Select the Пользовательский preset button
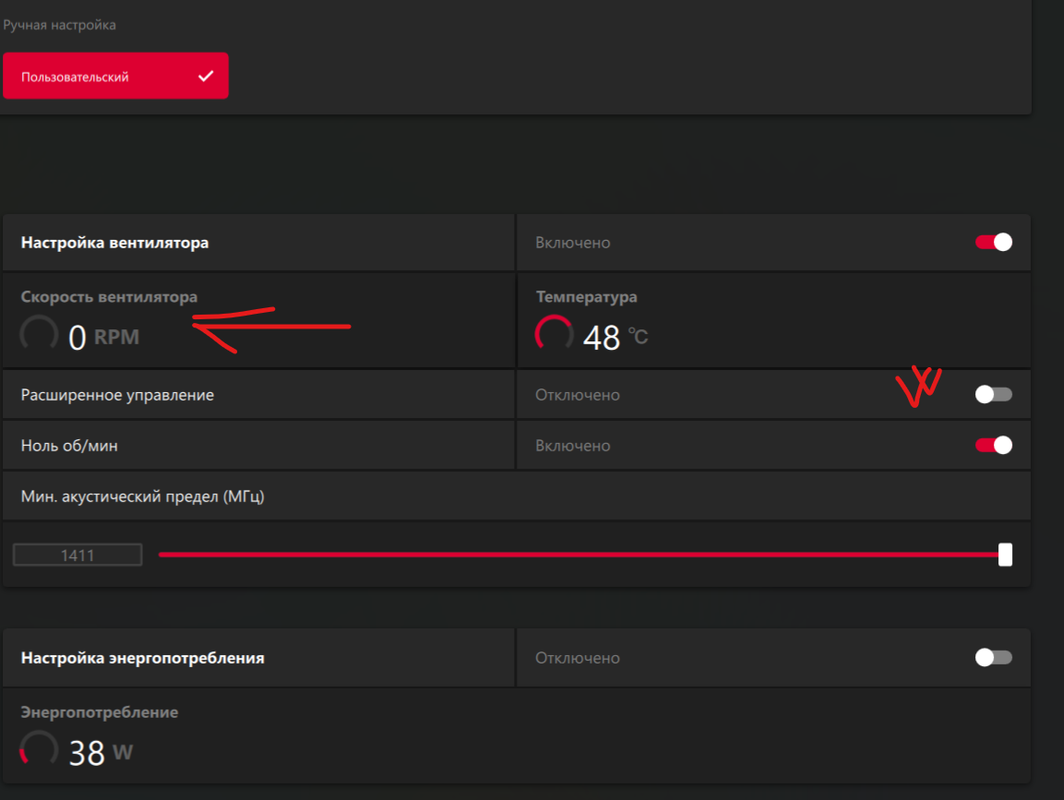This screenshot has width=1064, height=800. [115, 75]
